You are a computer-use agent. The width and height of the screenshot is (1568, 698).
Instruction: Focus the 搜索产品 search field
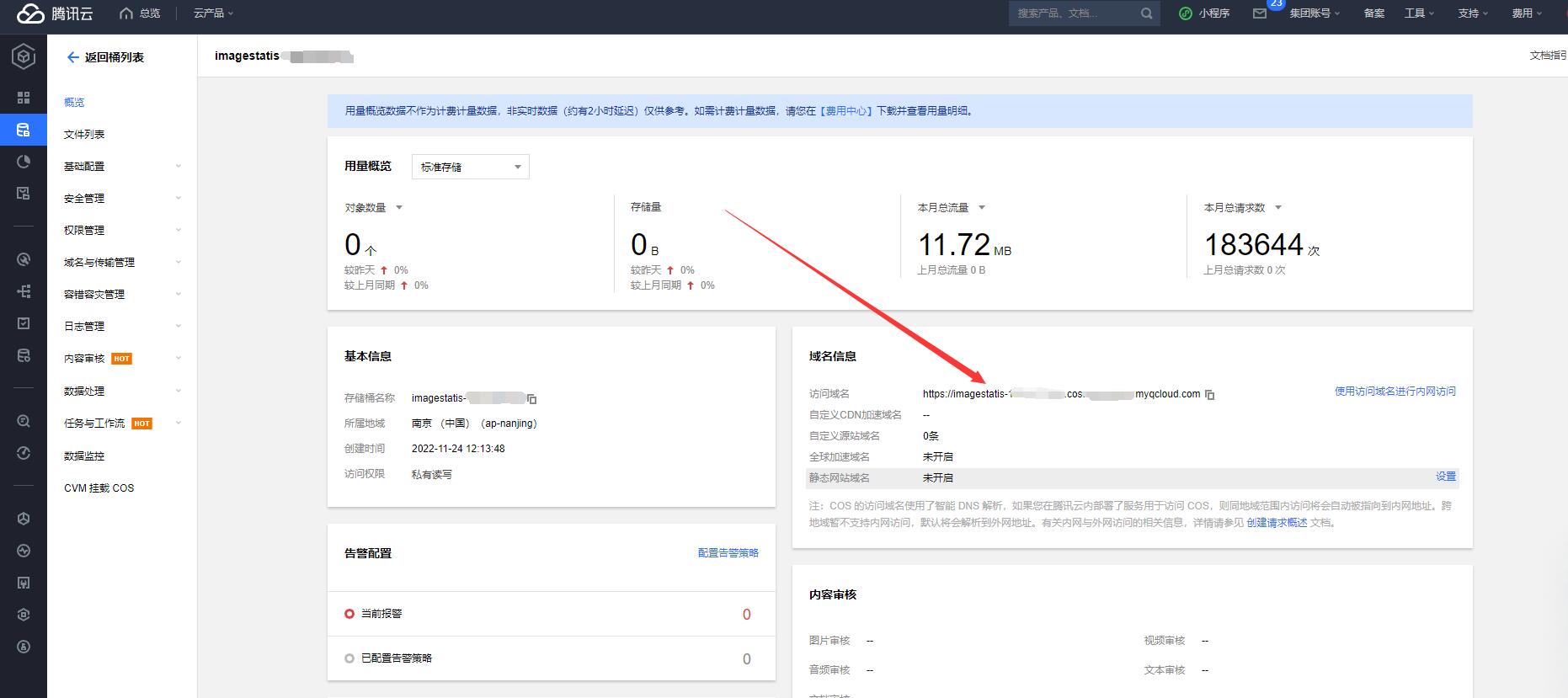pyautogui.click(x=1073, y=13)
